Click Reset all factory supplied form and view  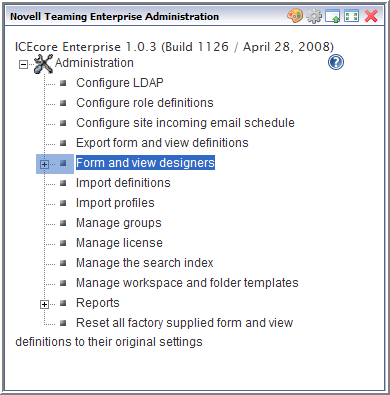pos(185,323)
